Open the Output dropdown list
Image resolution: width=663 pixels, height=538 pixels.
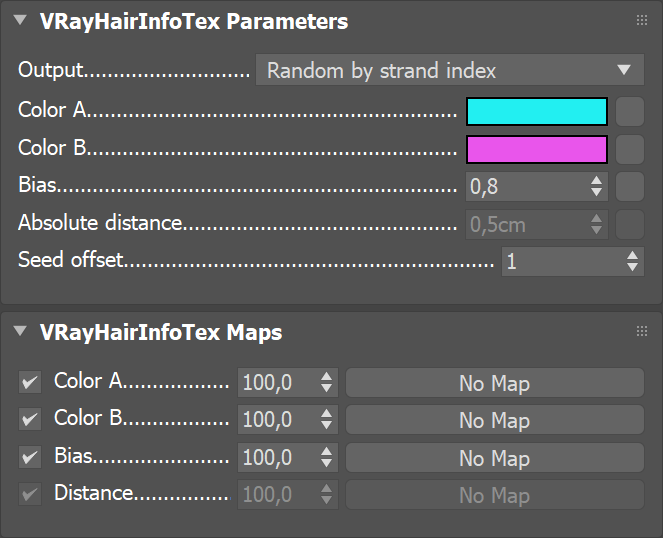450,70
